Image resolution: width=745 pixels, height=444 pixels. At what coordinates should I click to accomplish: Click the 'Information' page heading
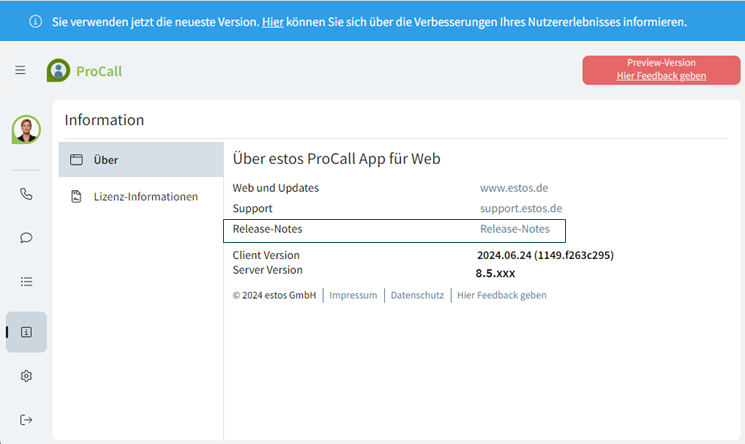(104, 120)
